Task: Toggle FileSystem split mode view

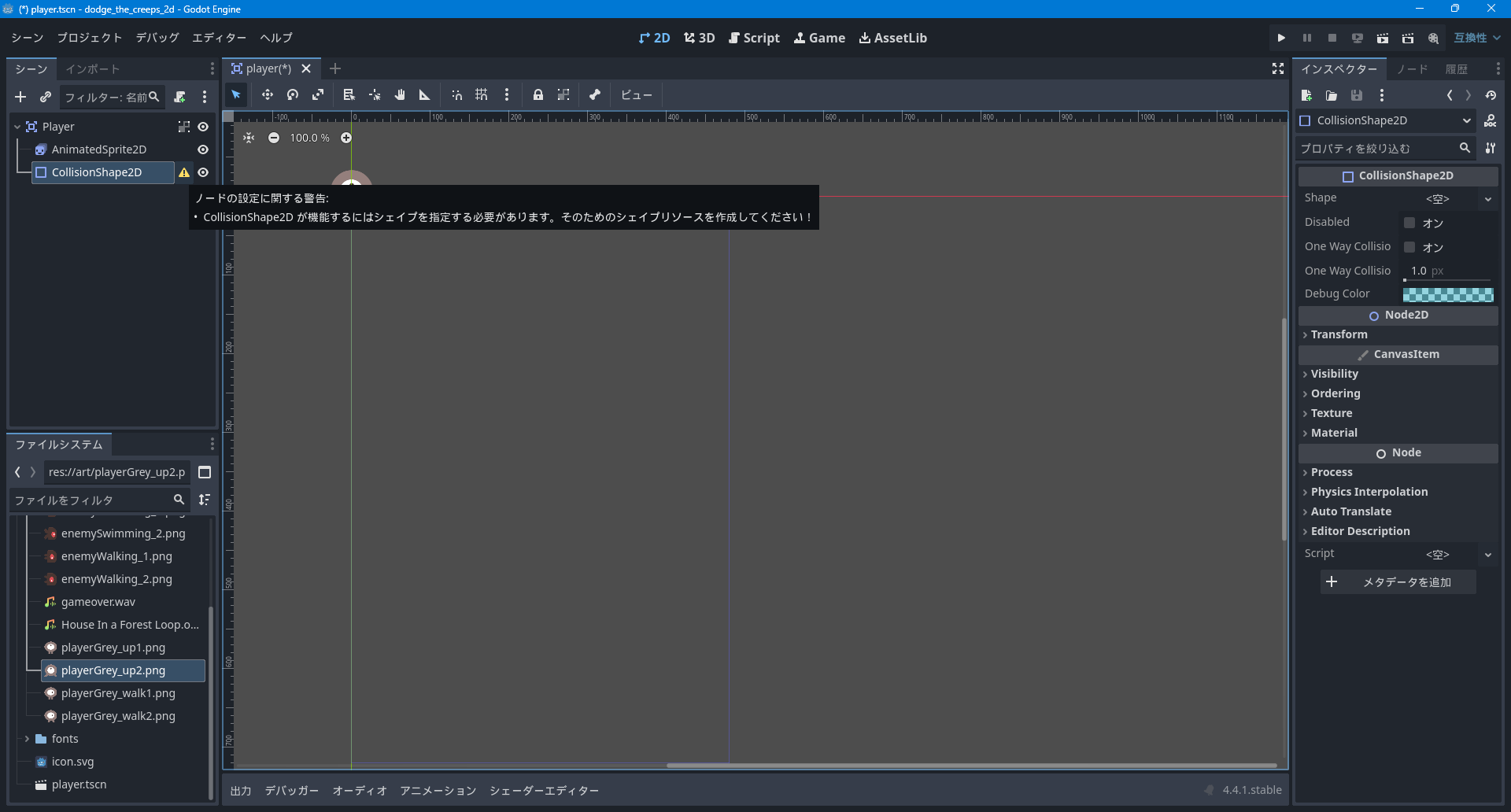Action: (x=205, y=472)
